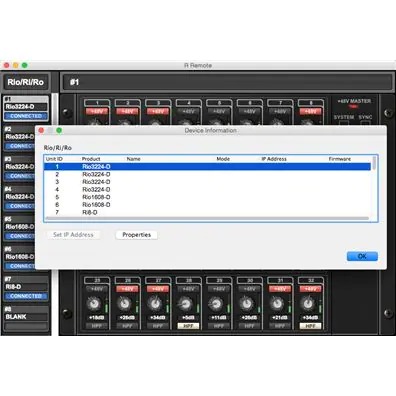The image size is (396, 396).
Task: Toggle +48V phantom power on channel 8
Action: click(311, 111)
